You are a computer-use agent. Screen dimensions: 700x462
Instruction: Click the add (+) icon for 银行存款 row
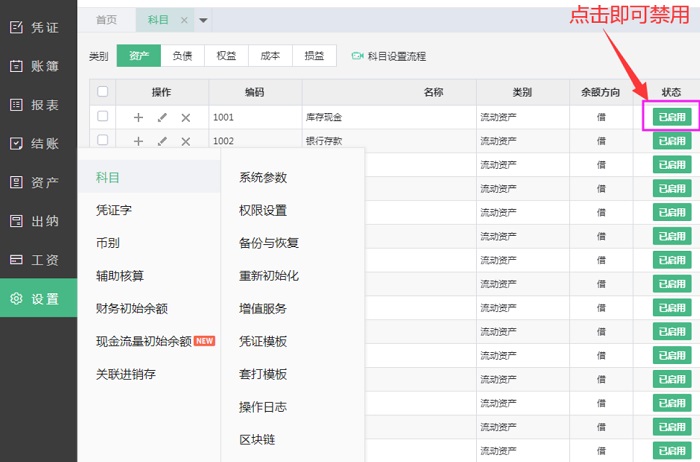pyautogui.click(x=138, y=141)
